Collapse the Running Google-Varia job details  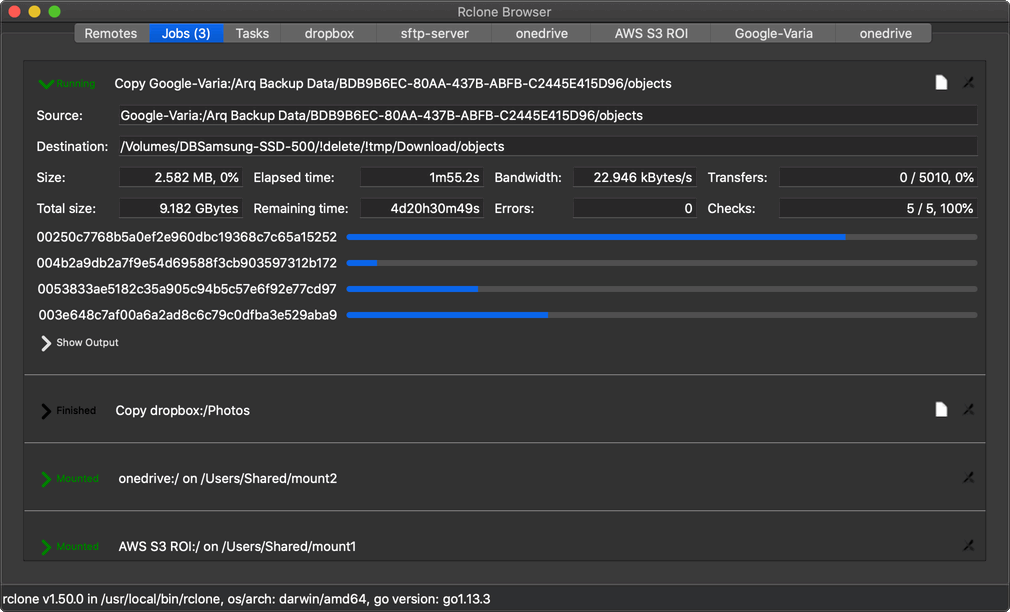[46, 84]
